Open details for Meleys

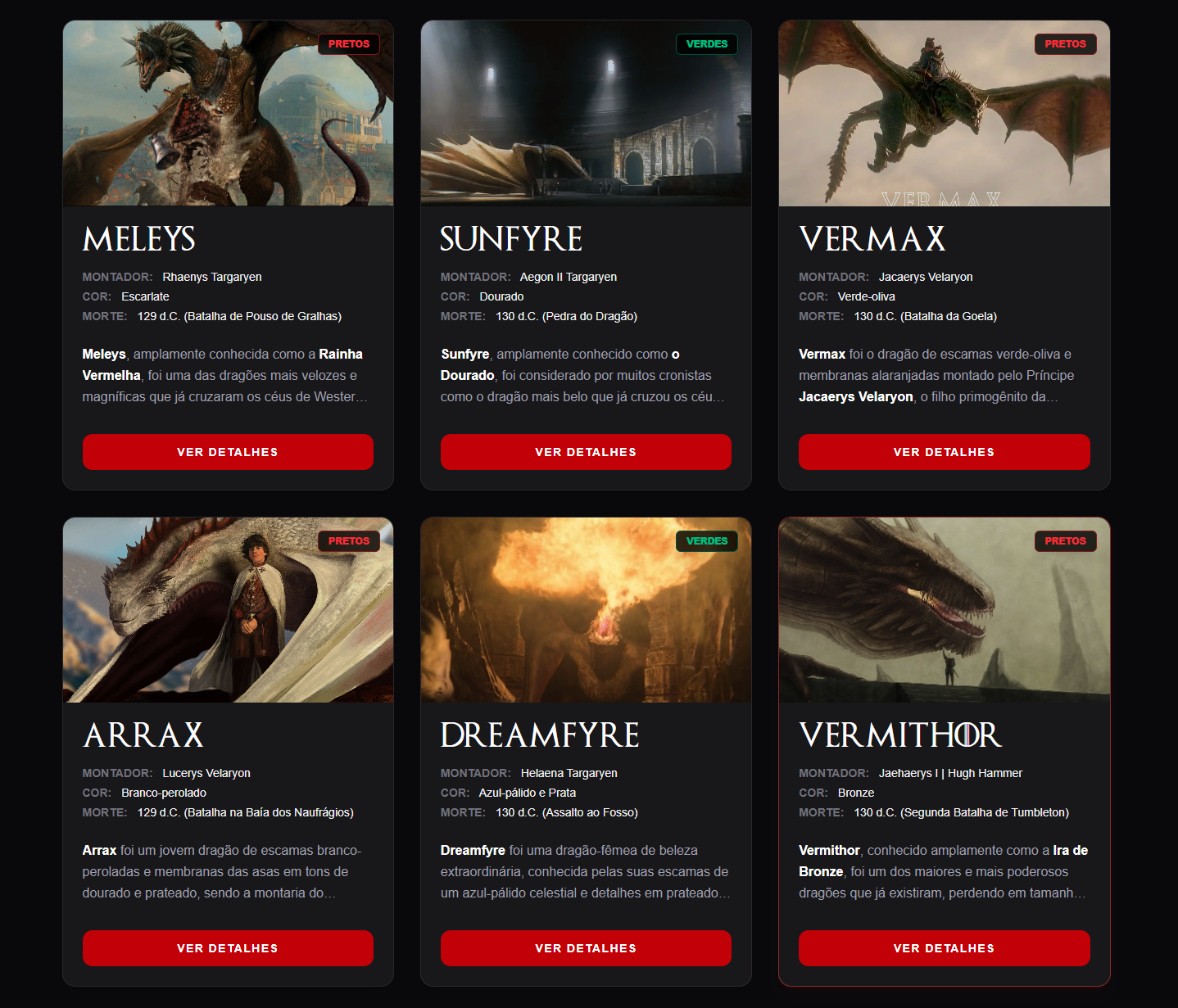tap(228, 452)
